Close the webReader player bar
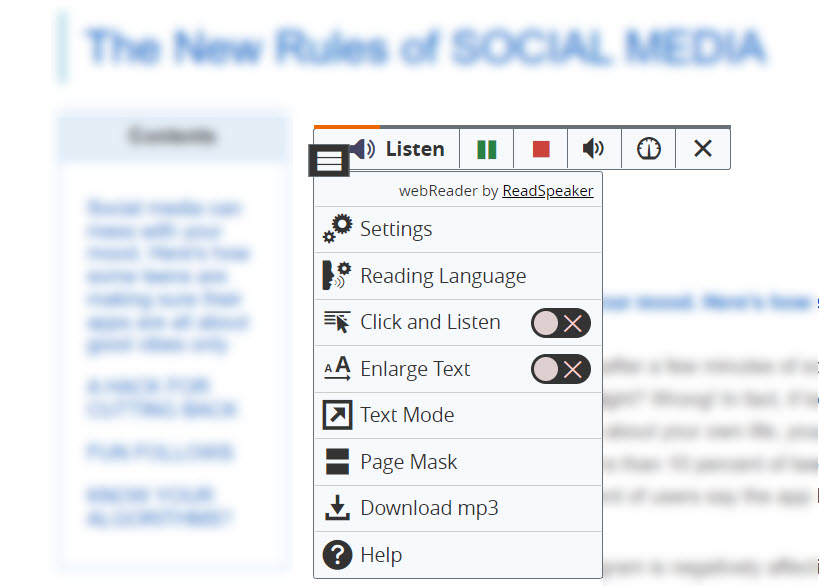This screenshot has width=819, height=586. [x=703, y=149]
